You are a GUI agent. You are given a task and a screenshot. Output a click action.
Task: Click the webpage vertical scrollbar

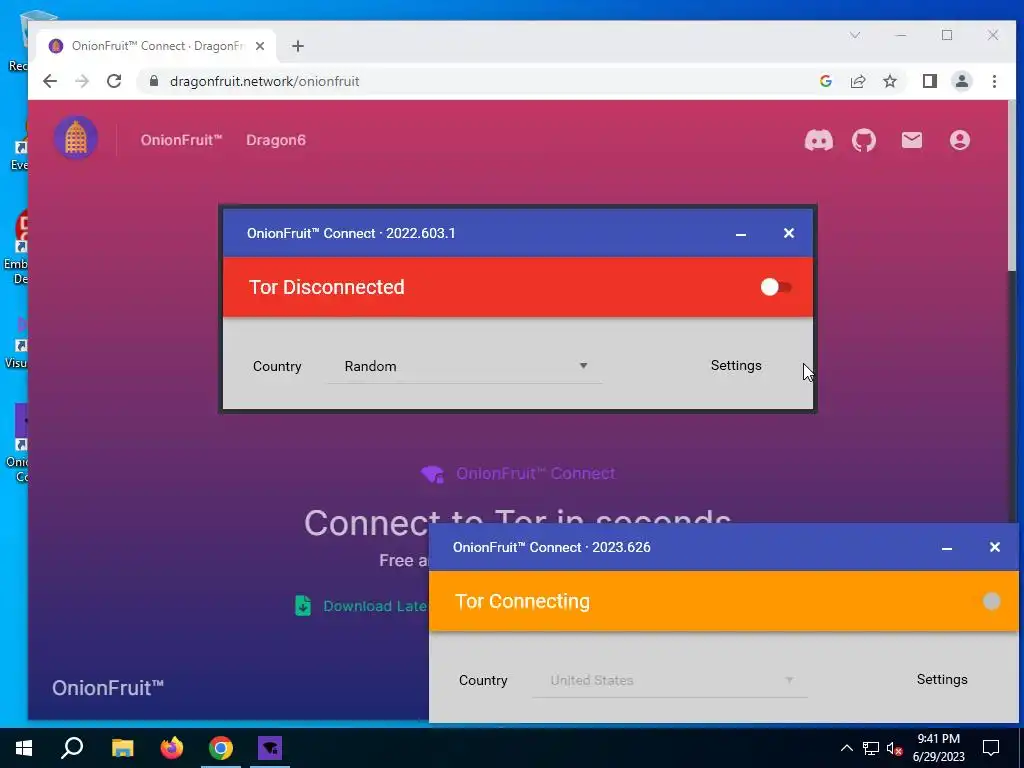pyautogui.click(x=1012, y=185)
